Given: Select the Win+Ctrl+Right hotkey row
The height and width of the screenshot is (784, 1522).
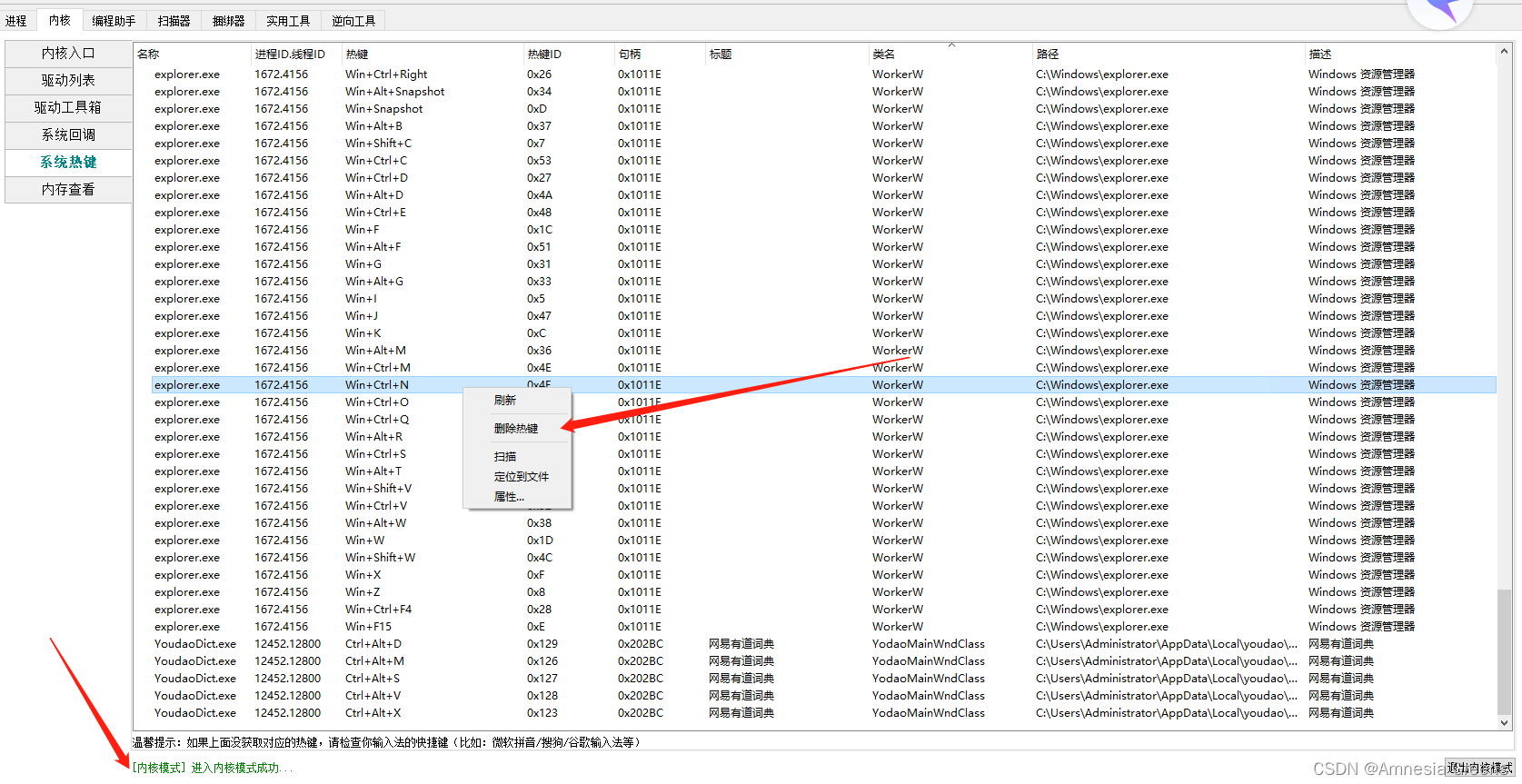Looking at the screenshot, I should [x=823, y=74].
